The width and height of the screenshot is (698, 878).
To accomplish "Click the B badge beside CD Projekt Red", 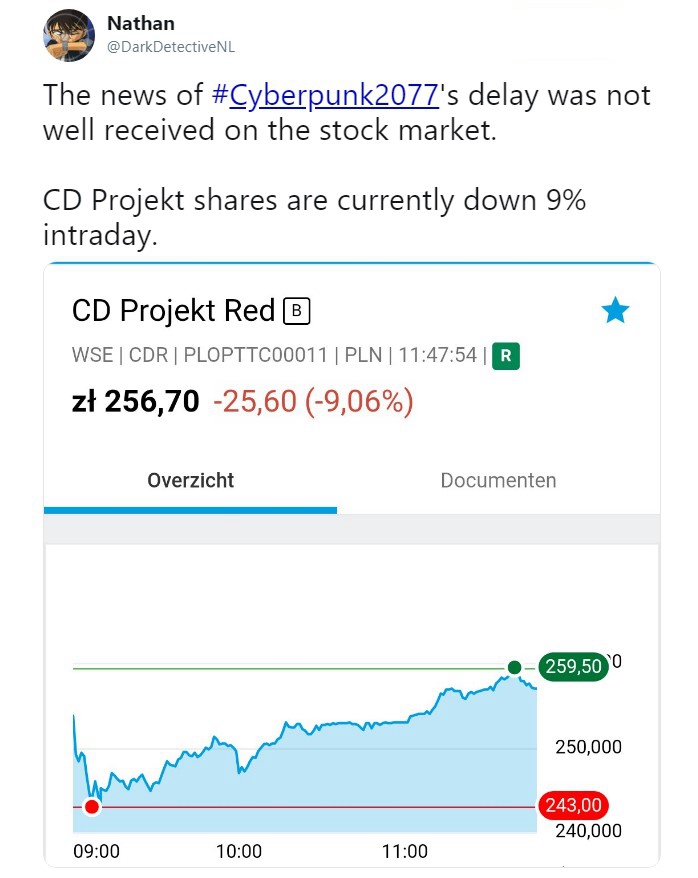I will [297, 311].
